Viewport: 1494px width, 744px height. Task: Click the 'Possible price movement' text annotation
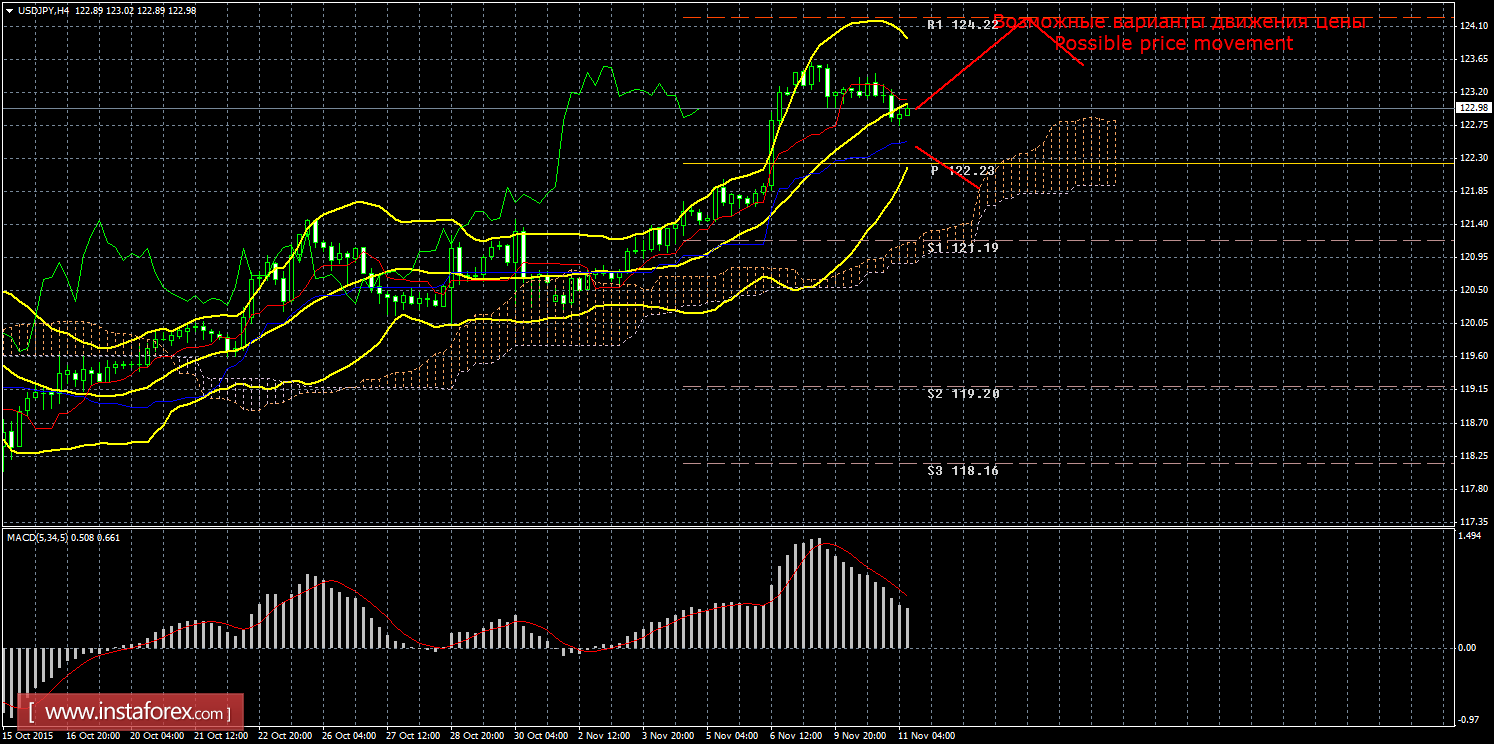point(1173,44)
